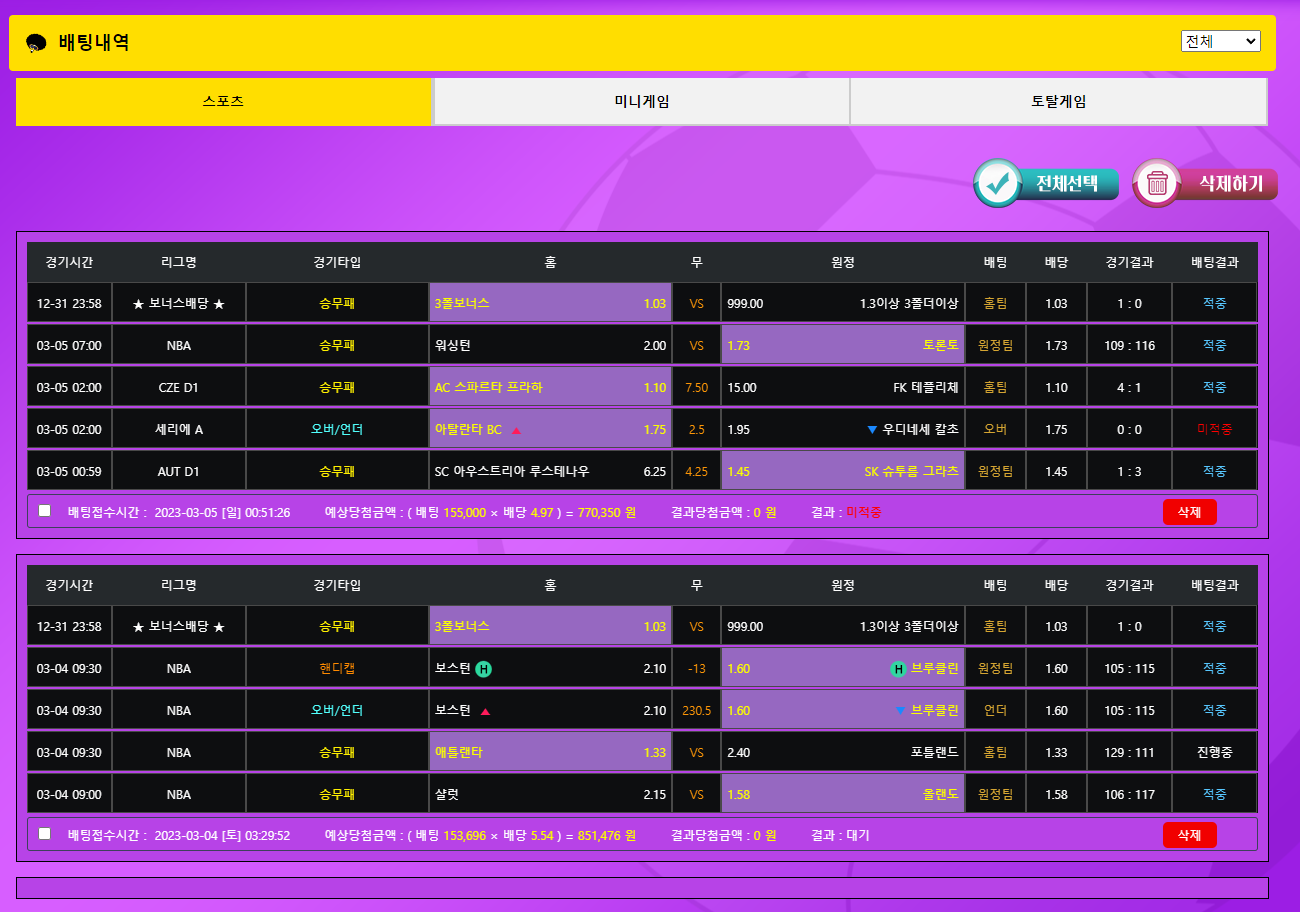Click the AC 스파르타 프라하 home odds cell
The width and height of the screenshot is (1300, 912).
tap(549, 388)
